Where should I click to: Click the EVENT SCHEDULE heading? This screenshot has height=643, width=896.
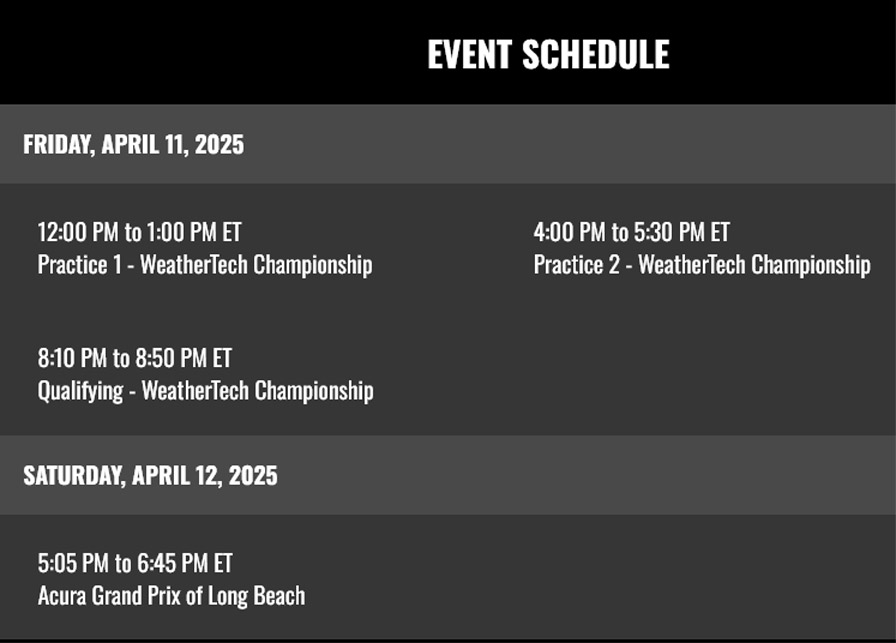[548, 54]
